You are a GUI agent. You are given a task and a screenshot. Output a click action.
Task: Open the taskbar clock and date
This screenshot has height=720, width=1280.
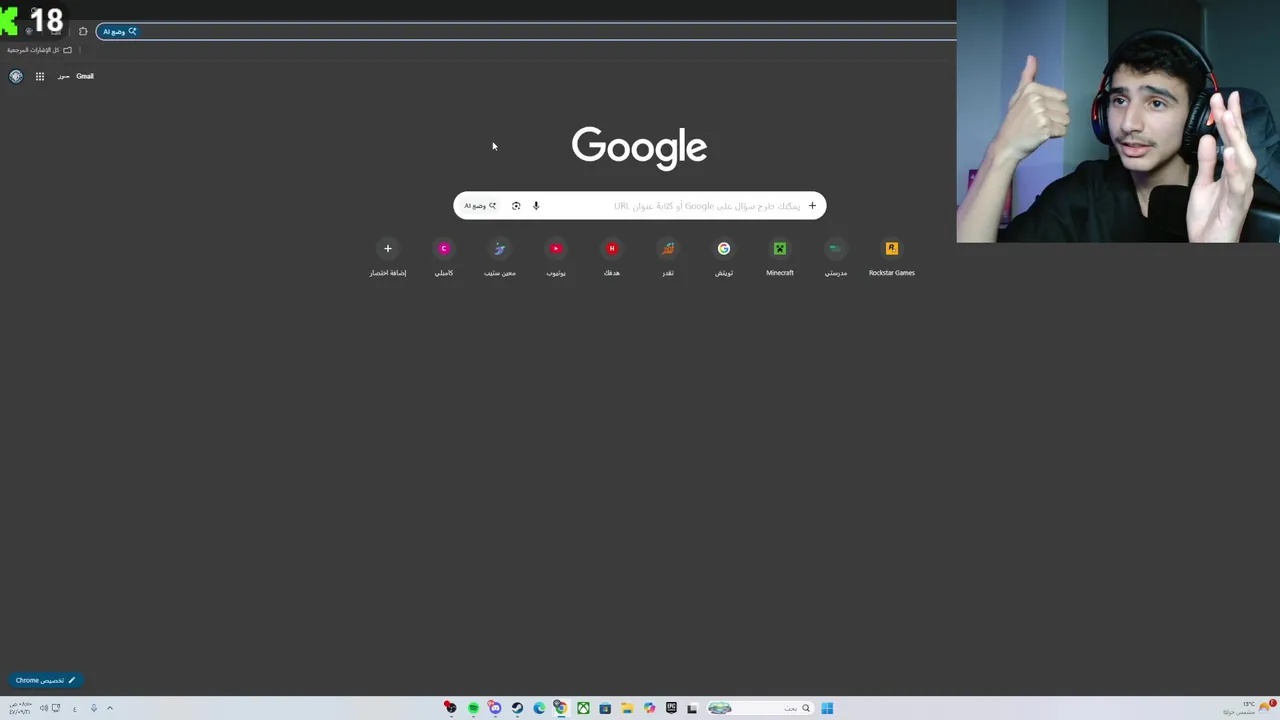pos(20,708)
